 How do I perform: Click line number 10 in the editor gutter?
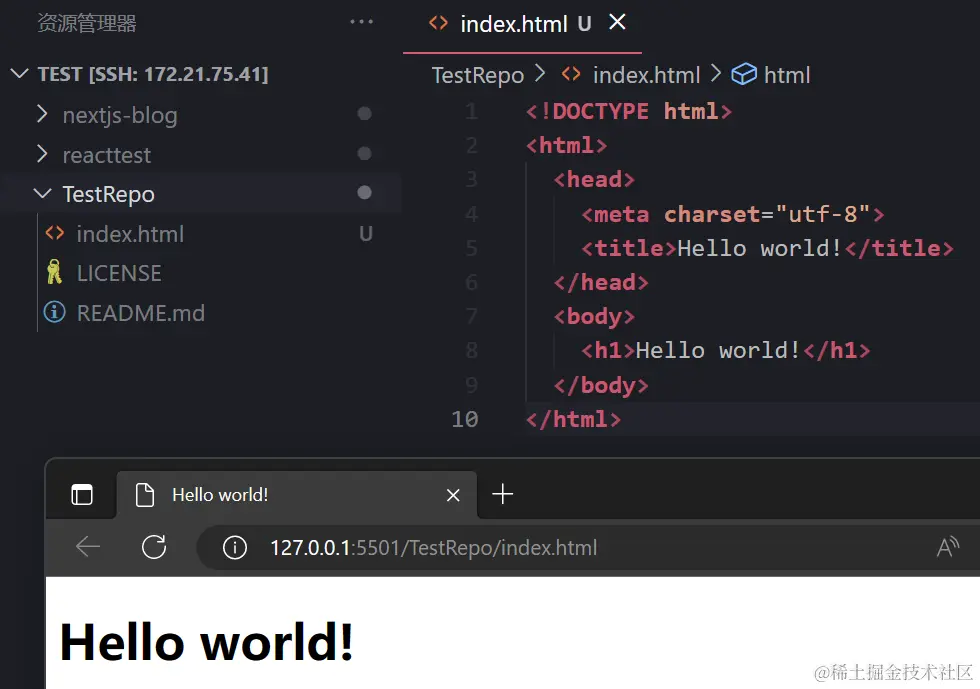pos(465,419)
